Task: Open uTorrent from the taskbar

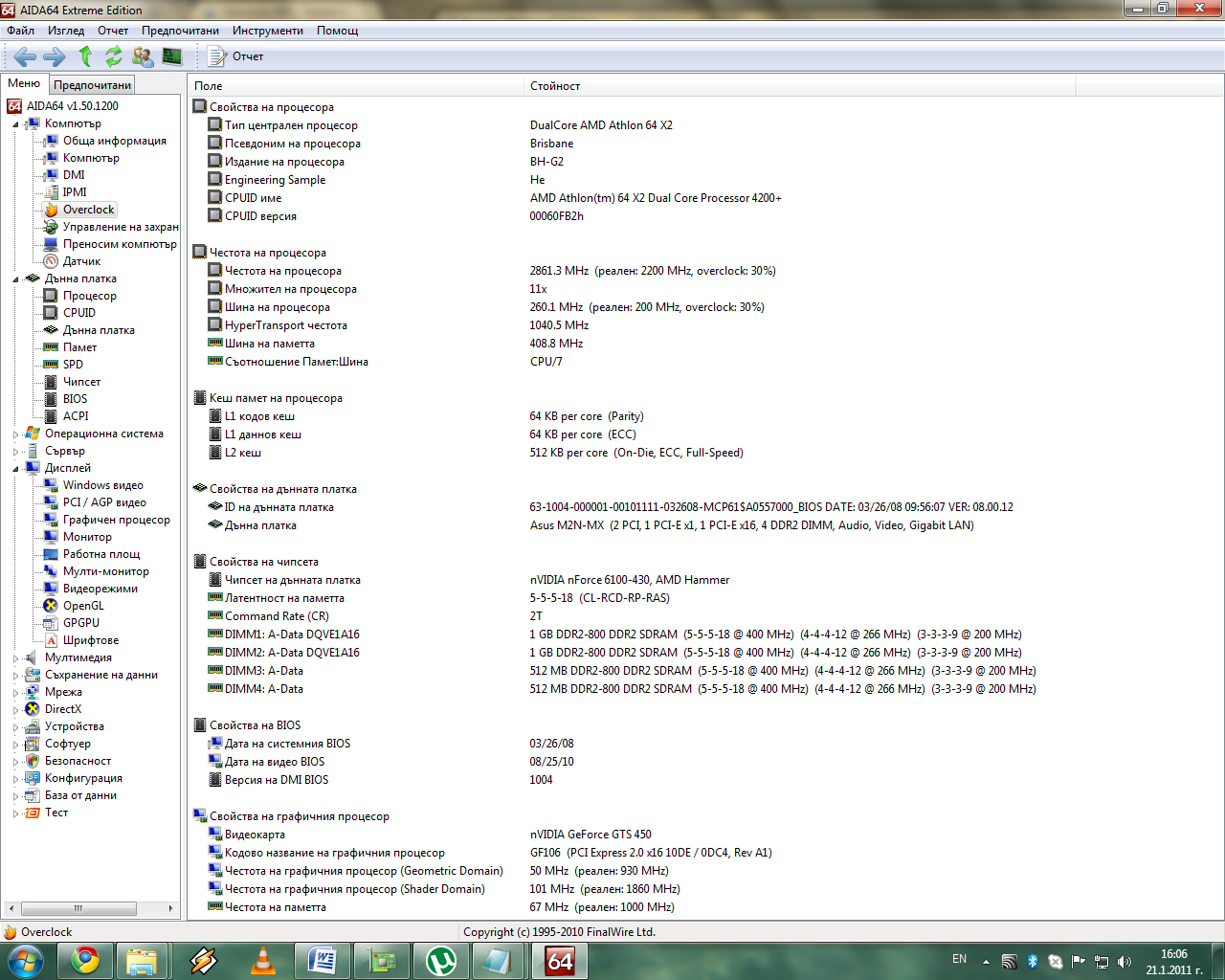Action: [441, 960]
